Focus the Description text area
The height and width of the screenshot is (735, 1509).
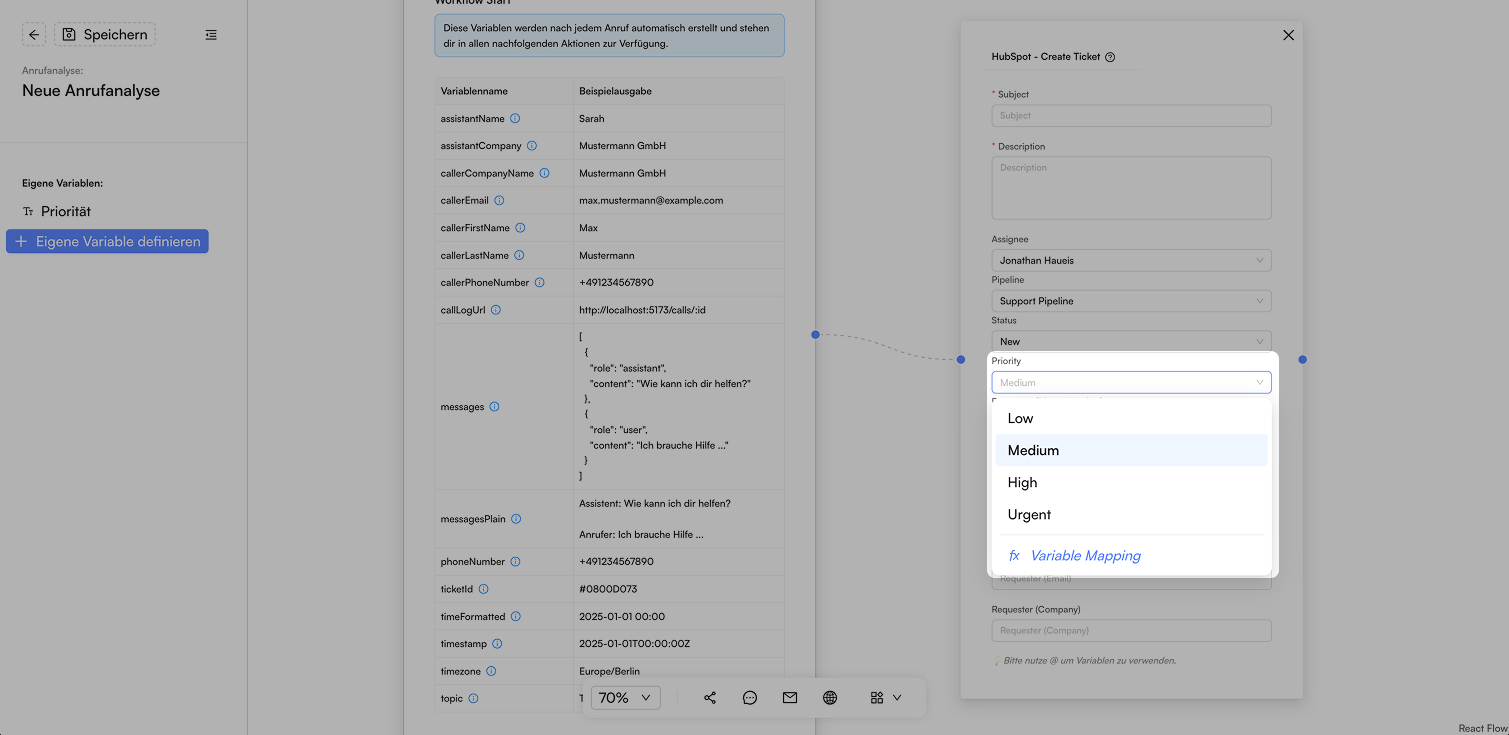tap(1131, 188)
